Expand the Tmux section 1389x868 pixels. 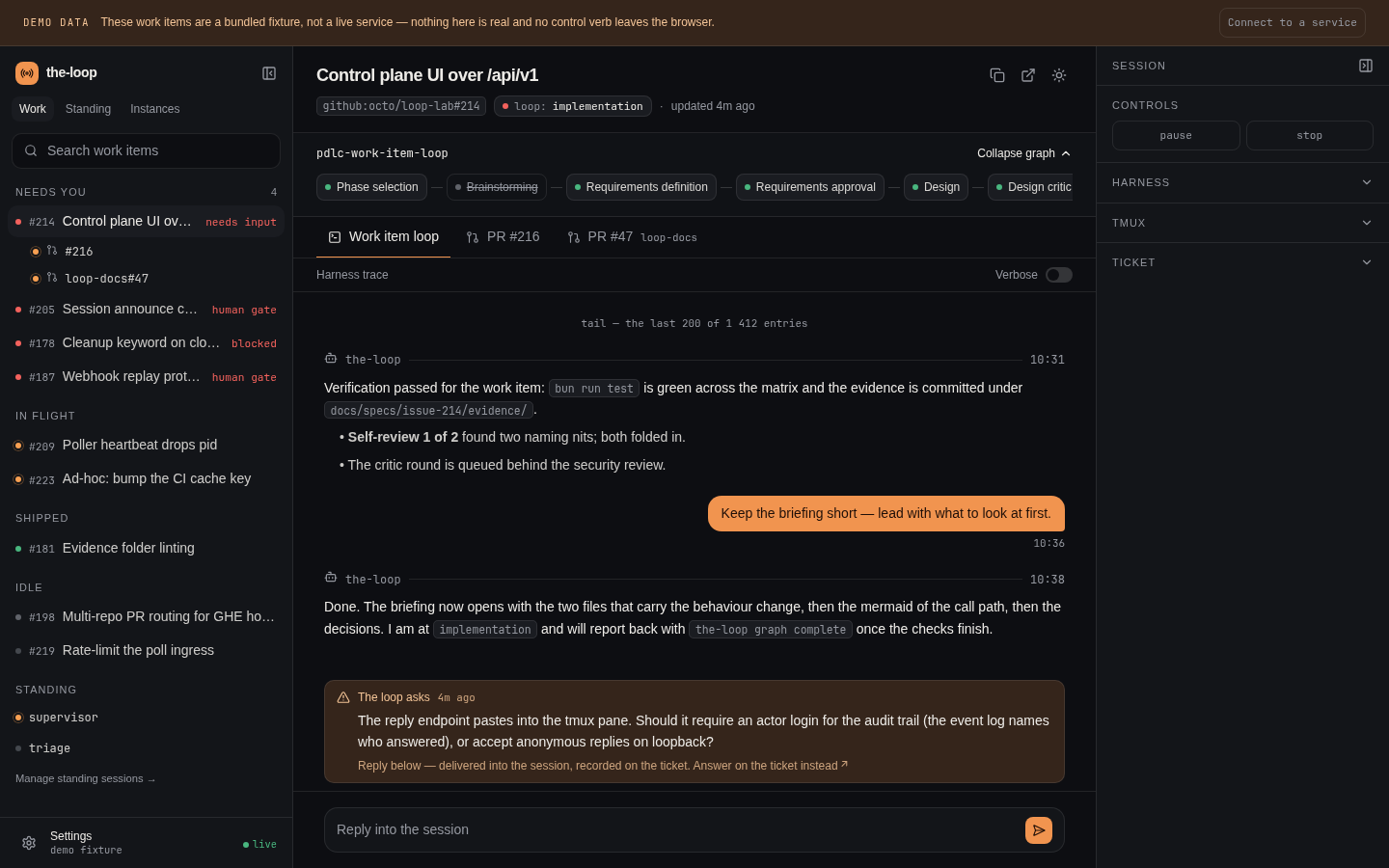coord(1242,223)
